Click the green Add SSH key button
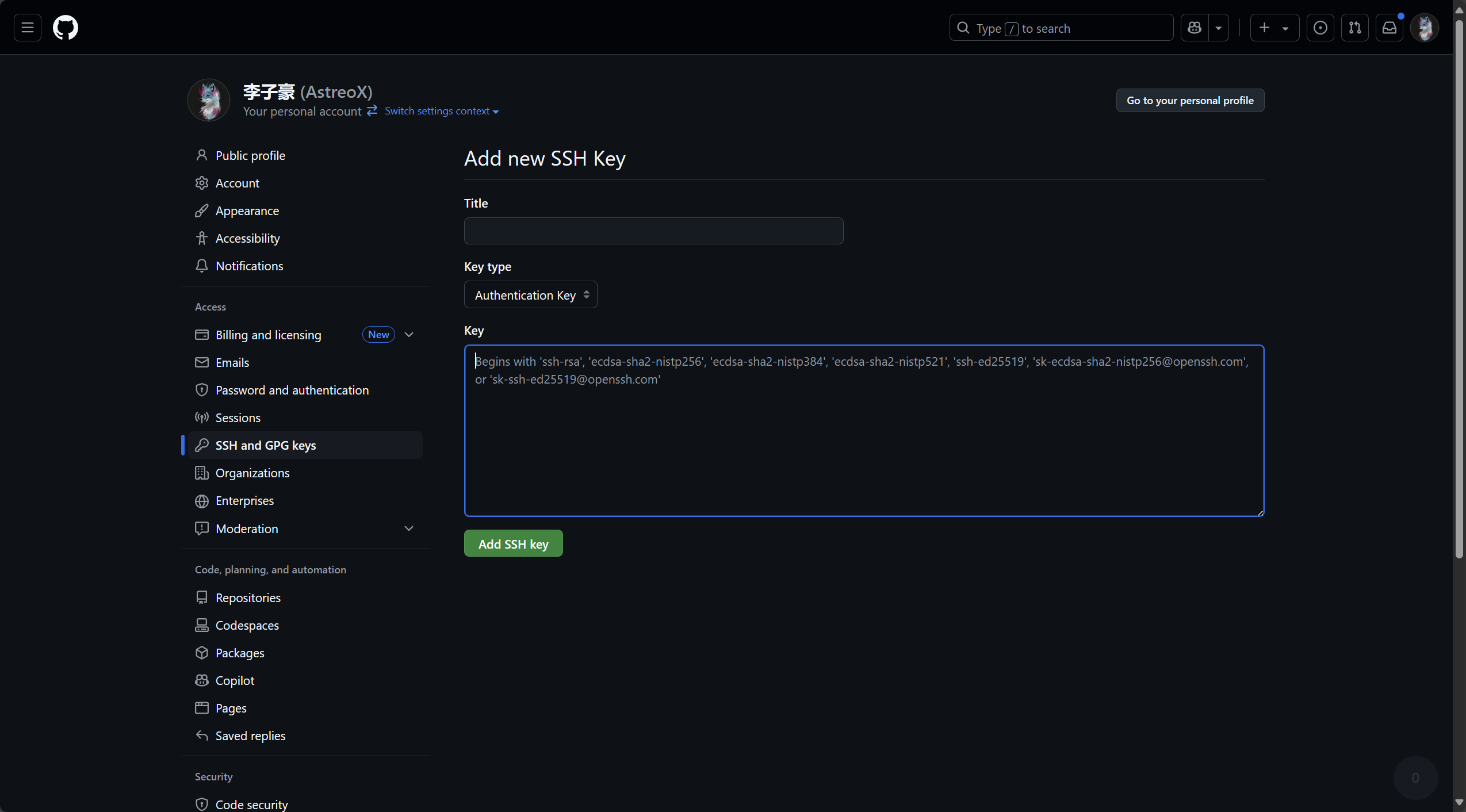 (x=513, y=543)
